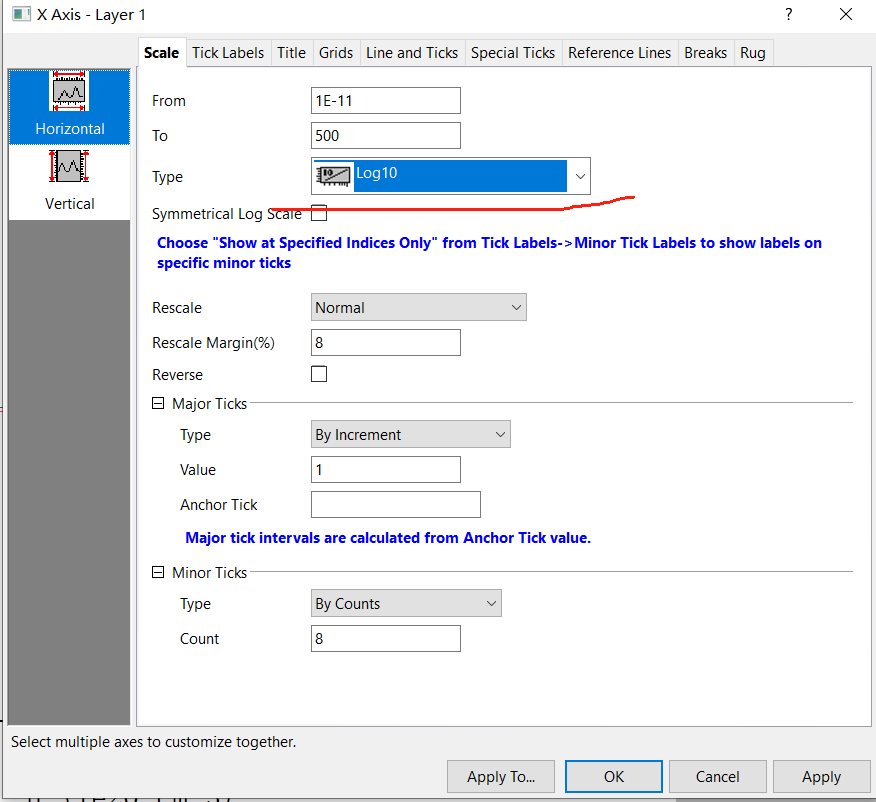Switch to the Tick Labels tab
The width and height of the screenshot is (876, 802).
click(x=228, y=52)
